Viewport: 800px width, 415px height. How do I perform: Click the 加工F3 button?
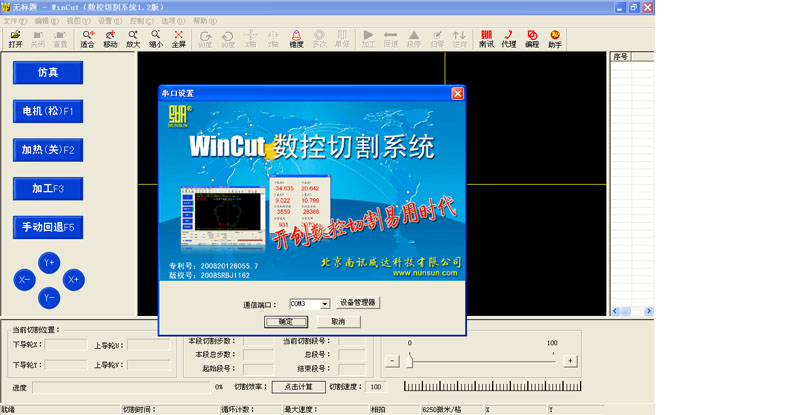point(48,188)
